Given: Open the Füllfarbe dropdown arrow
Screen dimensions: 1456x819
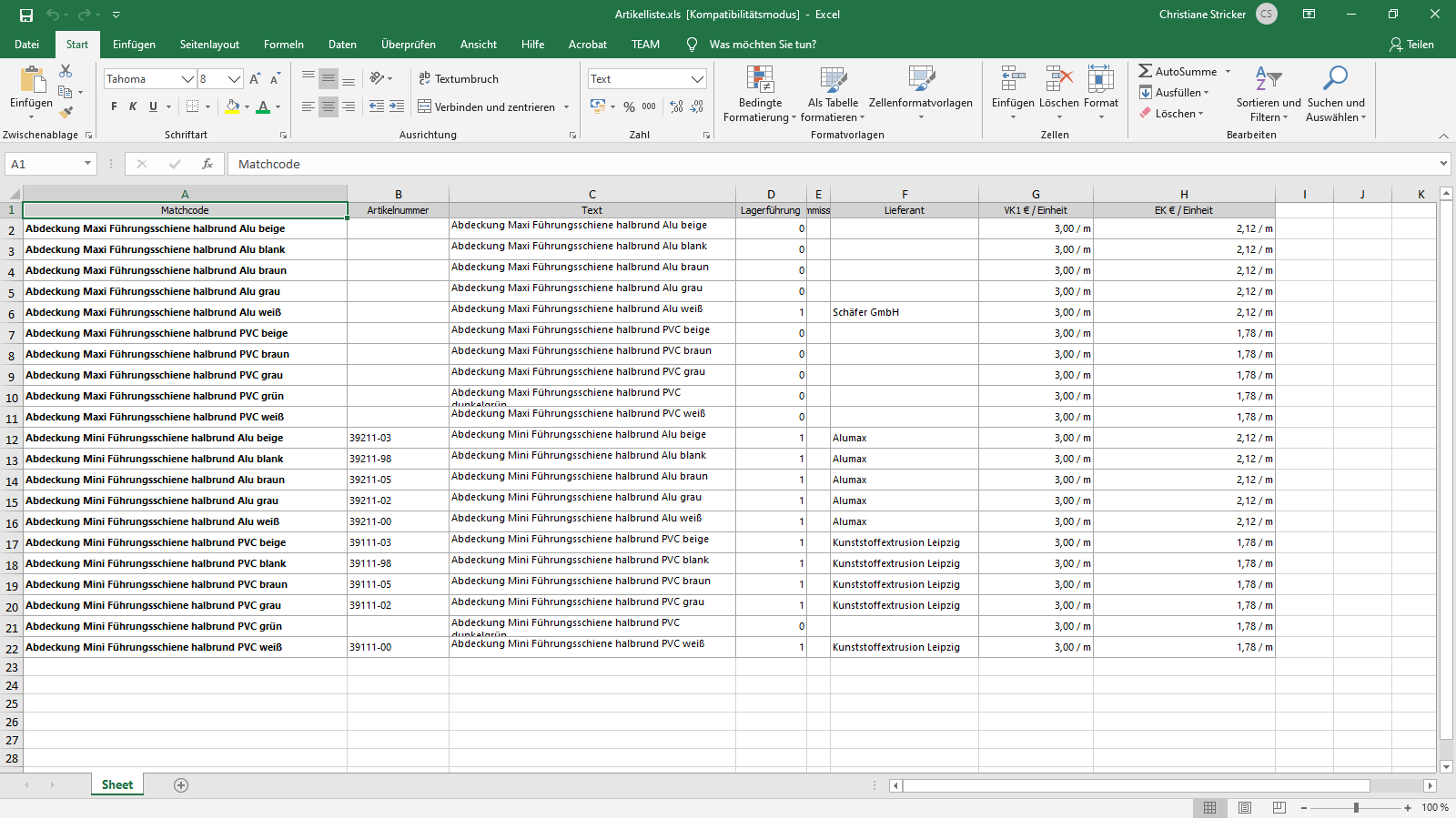Looking at the screenshot, I should [x=248, y=106].
